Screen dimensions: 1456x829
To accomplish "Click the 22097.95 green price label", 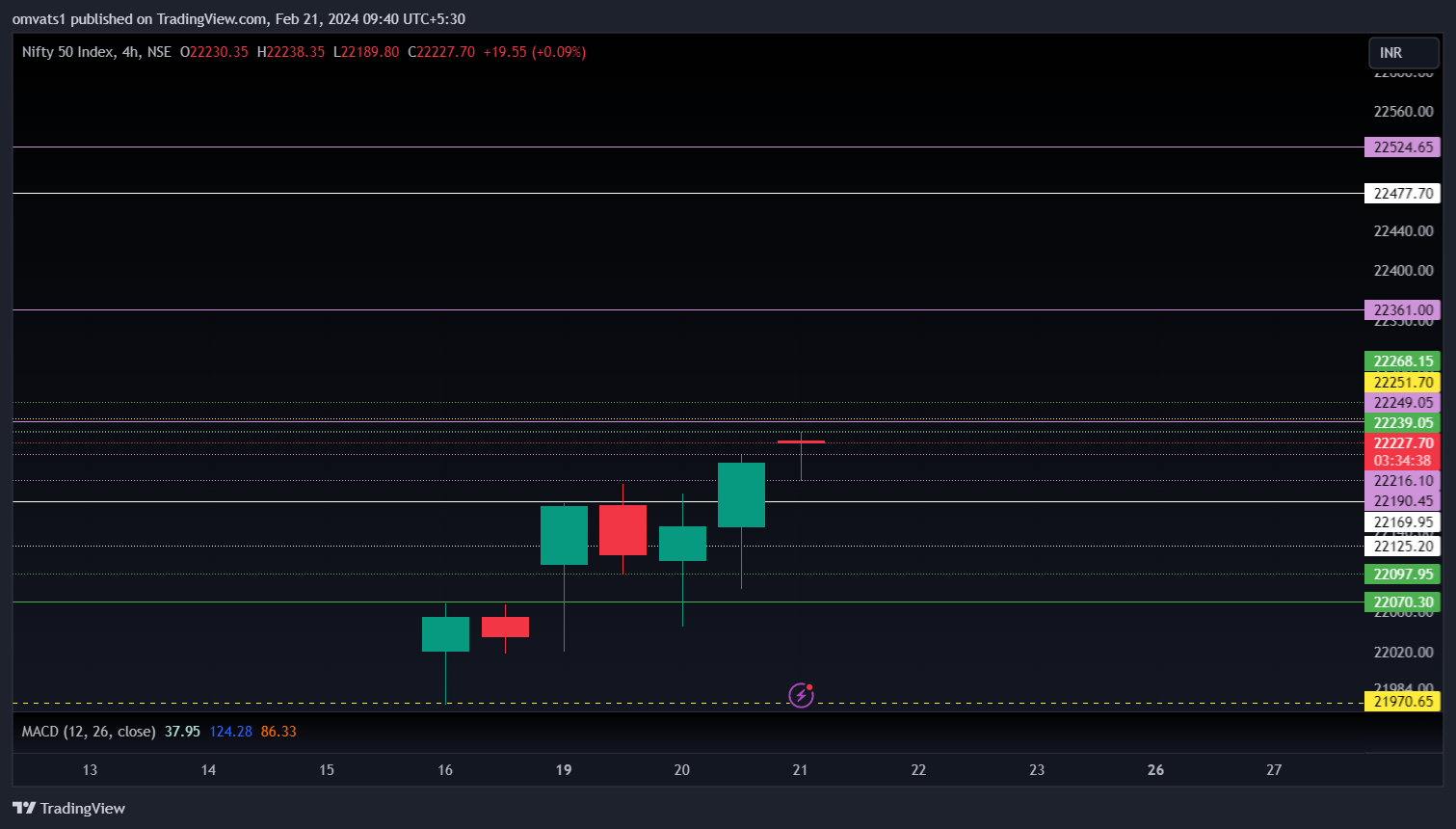I will (x=1402, y=575).
